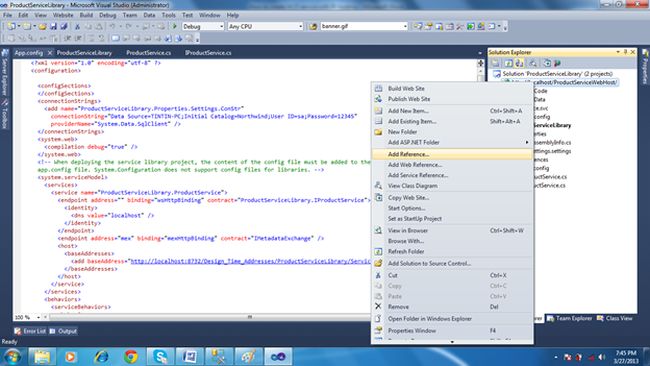The image size is (650, 366).
Task: Switch to the ProductService.cs tab
Action: pyautogui.click(x=148, y=53)
